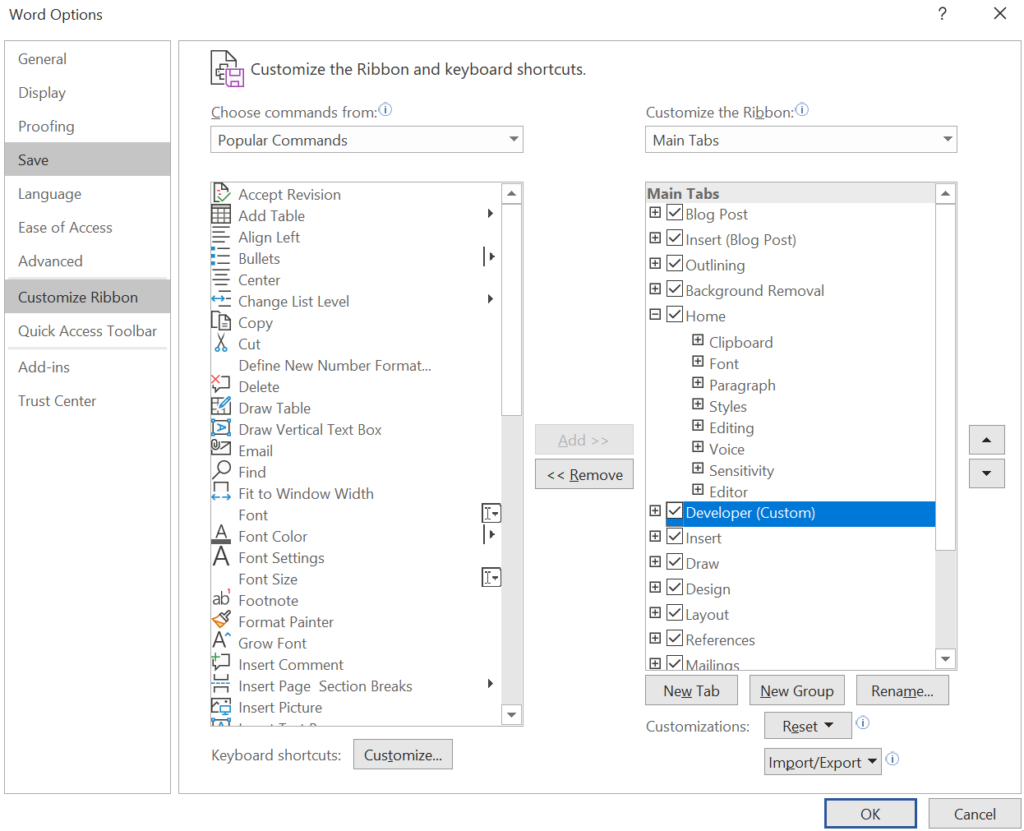Select the Cut scissors icon

pos(221,344)
